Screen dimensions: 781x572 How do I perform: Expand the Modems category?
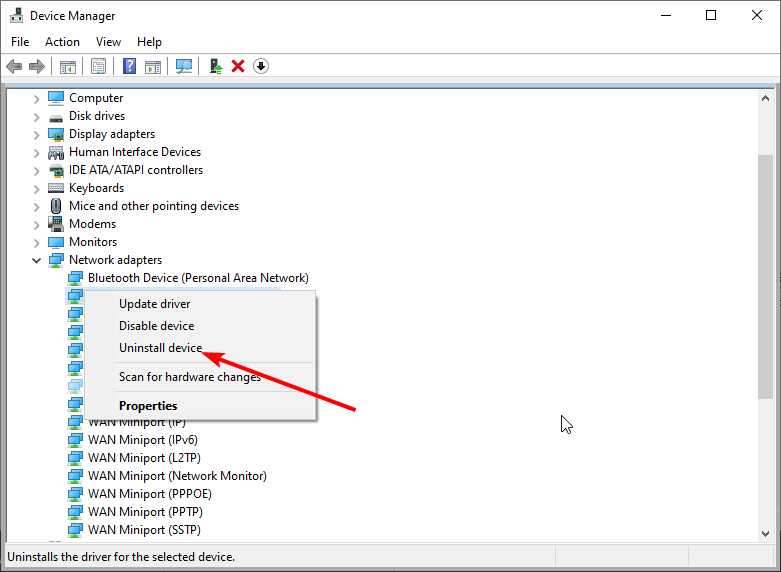click(36, 224)
